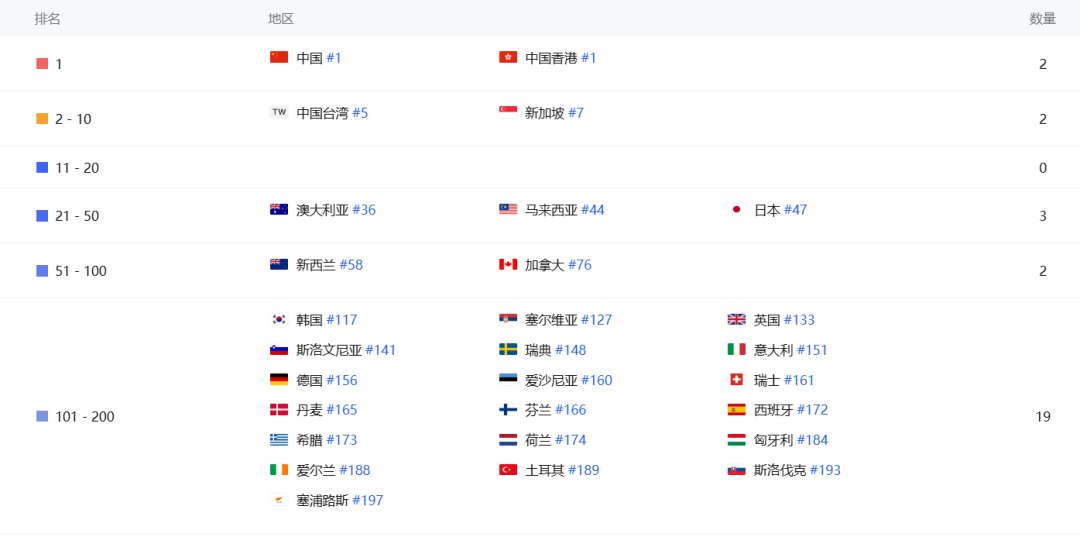Click the Canada flag icon
The height and width of the screenshot is (537, 1080).
(x=508, y=265)
